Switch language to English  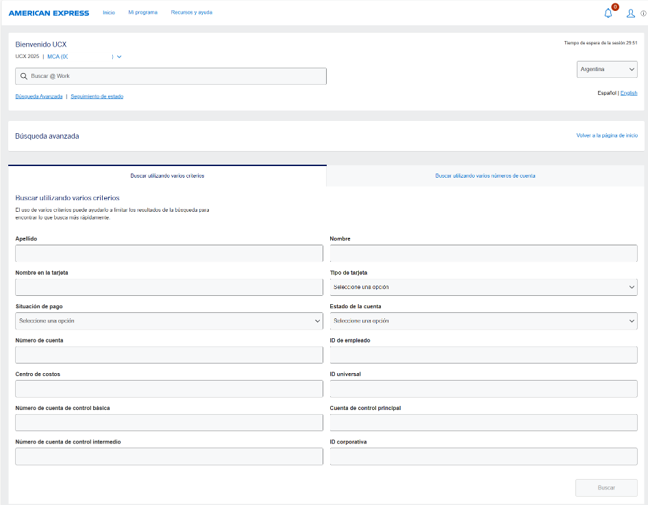point(629,93)
